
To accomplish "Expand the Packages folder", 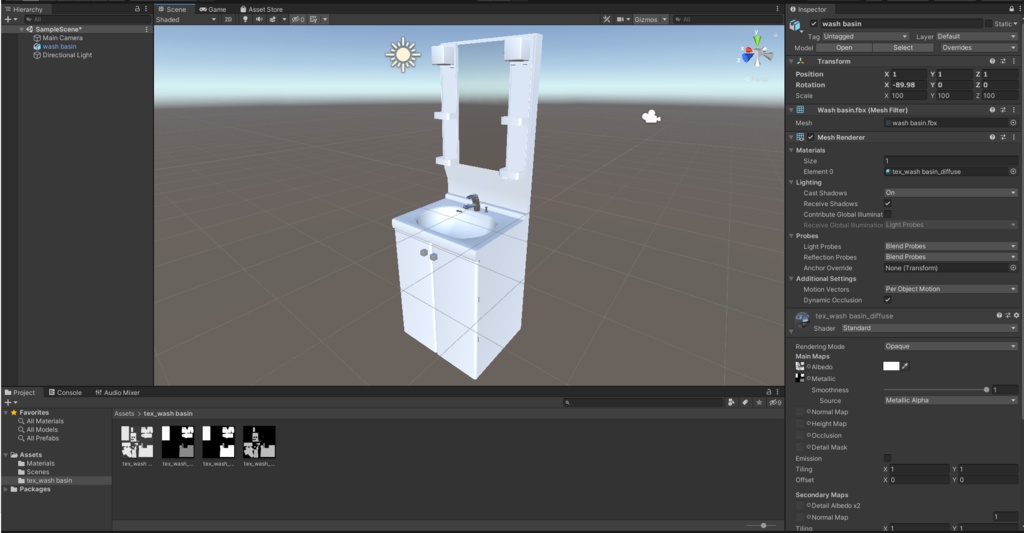I will pyautogui.click(x=7, y=489).
